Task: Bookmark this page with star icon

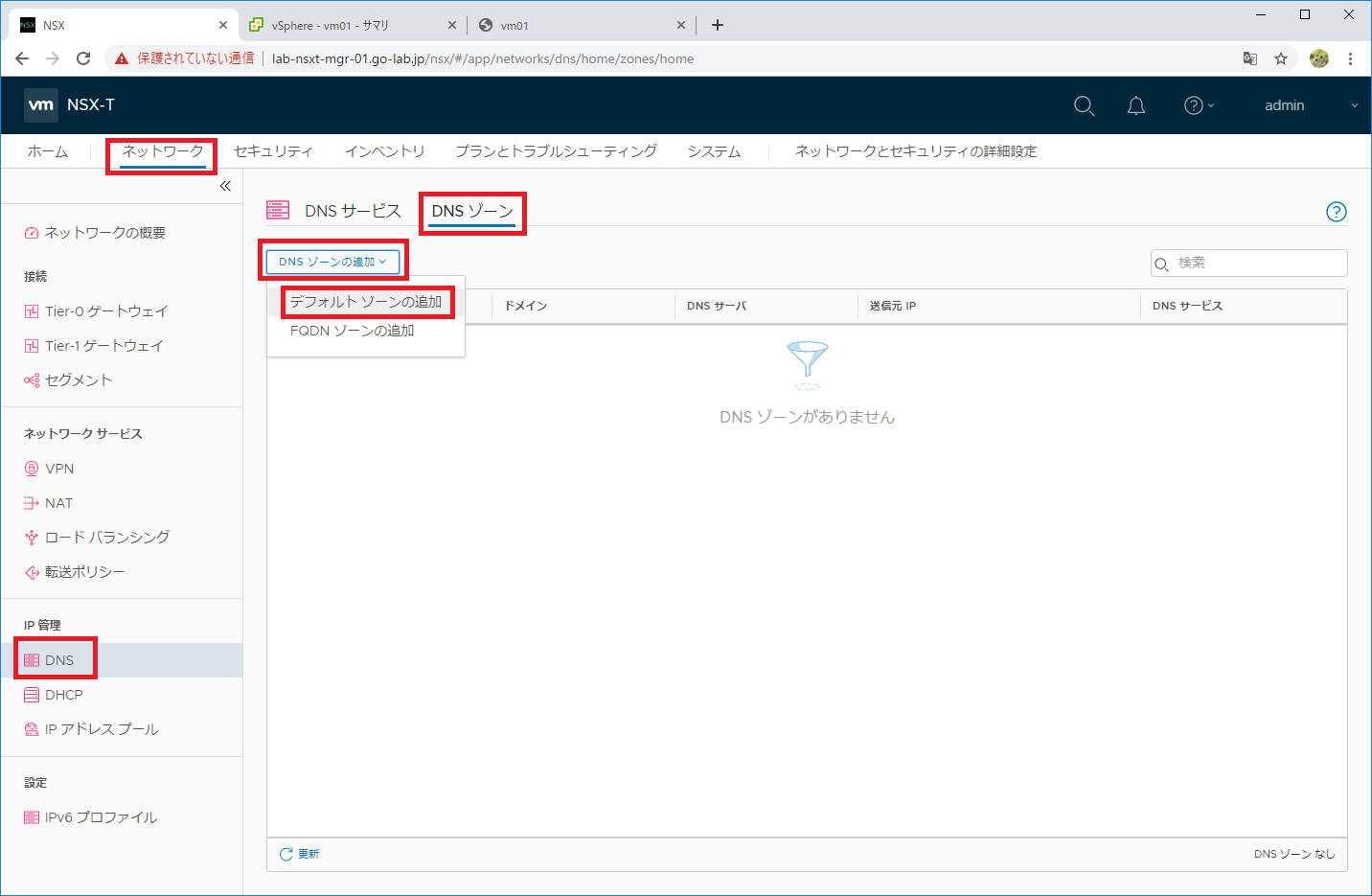Action: (1281, 58)
